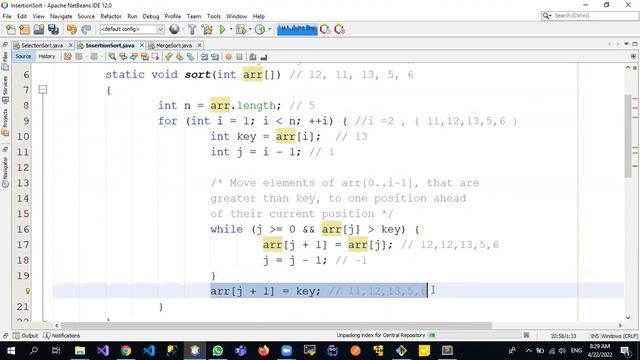Image resolution: width=640 pixels, height=360 pixels.
Task: Open the default config dropdown
Action: (132, 29)
